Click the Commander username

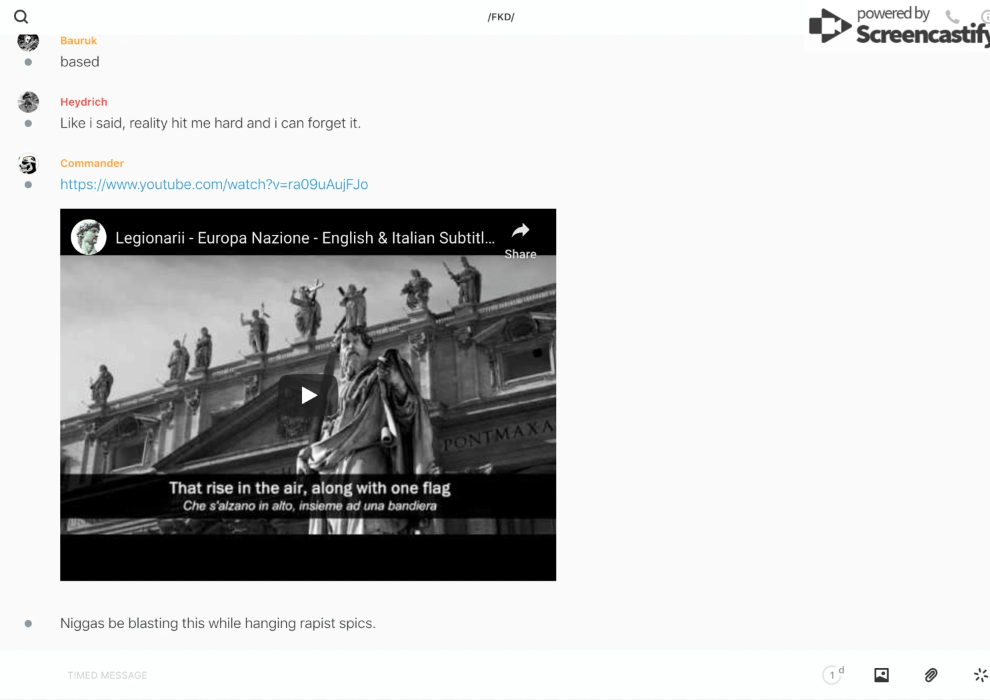[92, 163]
